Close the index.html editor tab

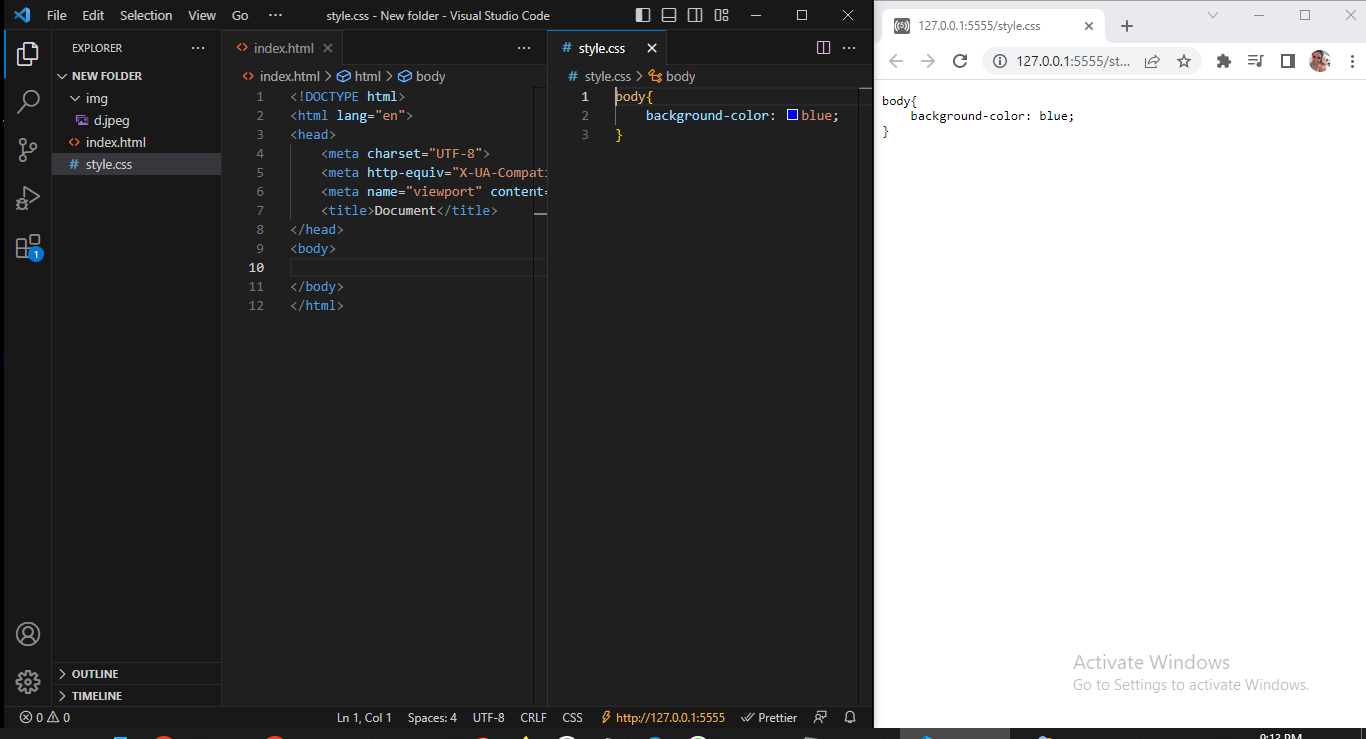click(x=328, y=48)
